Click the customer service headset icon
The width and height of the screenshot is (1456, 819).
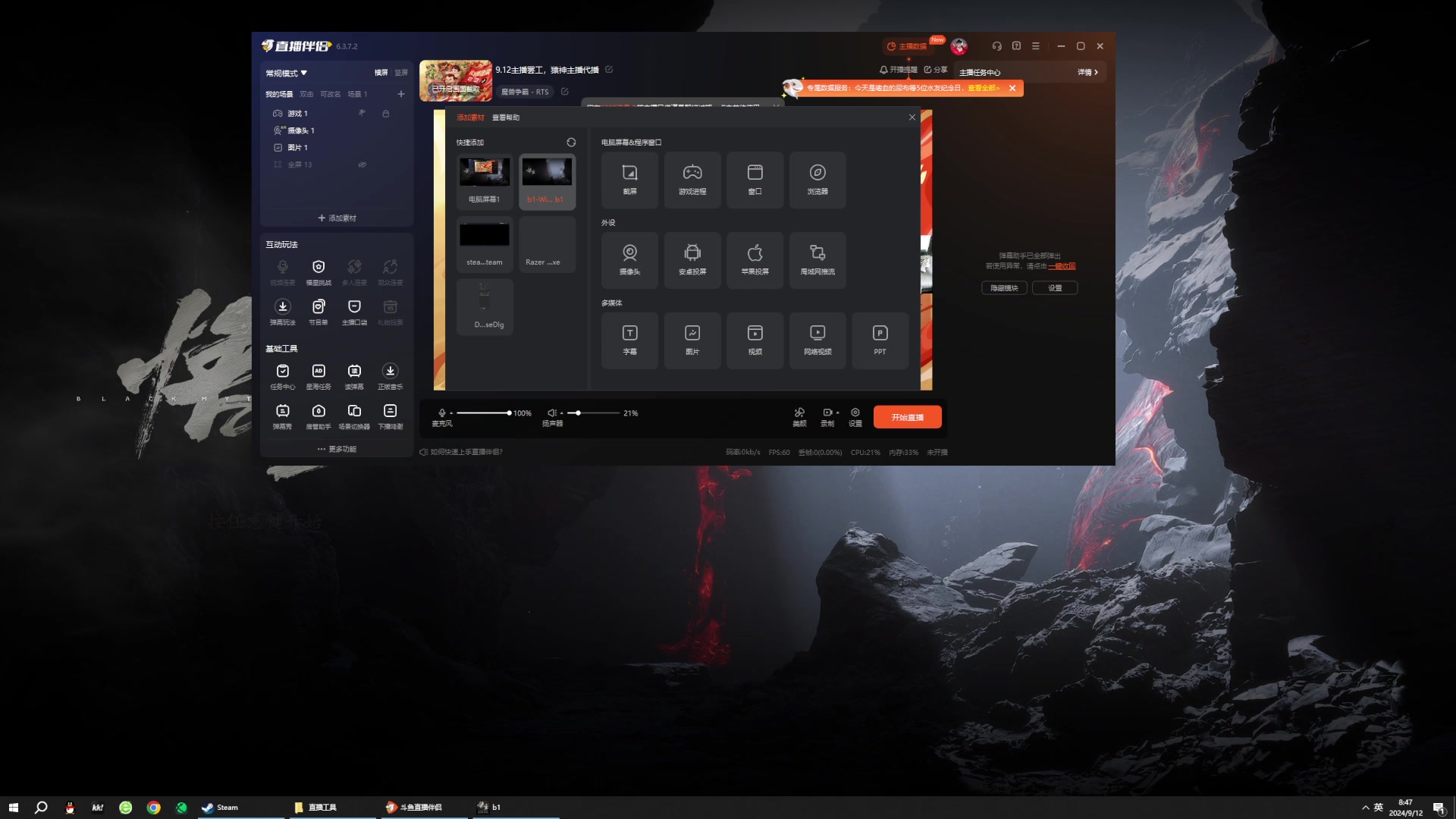pyautogui.click(x=996, y=46)
